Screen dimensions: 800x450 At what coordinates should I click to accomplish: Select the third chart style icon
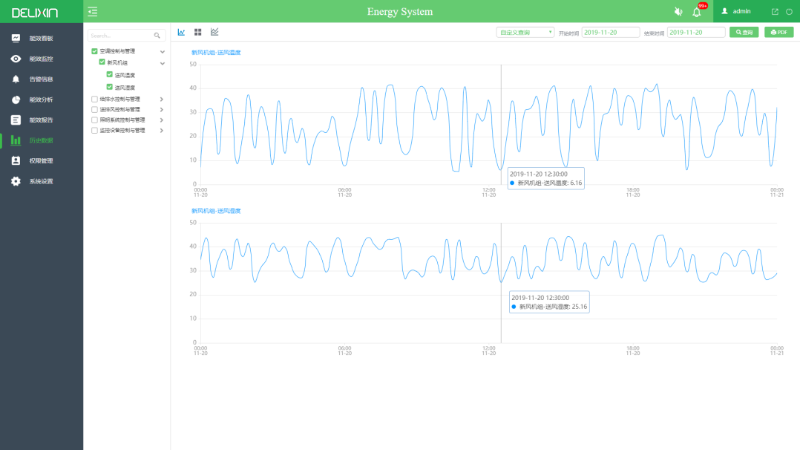pos(214,32)
